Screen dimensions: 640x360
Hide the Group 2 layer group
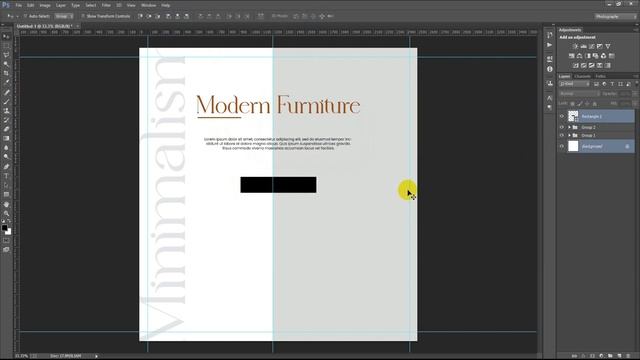[562, 127]
